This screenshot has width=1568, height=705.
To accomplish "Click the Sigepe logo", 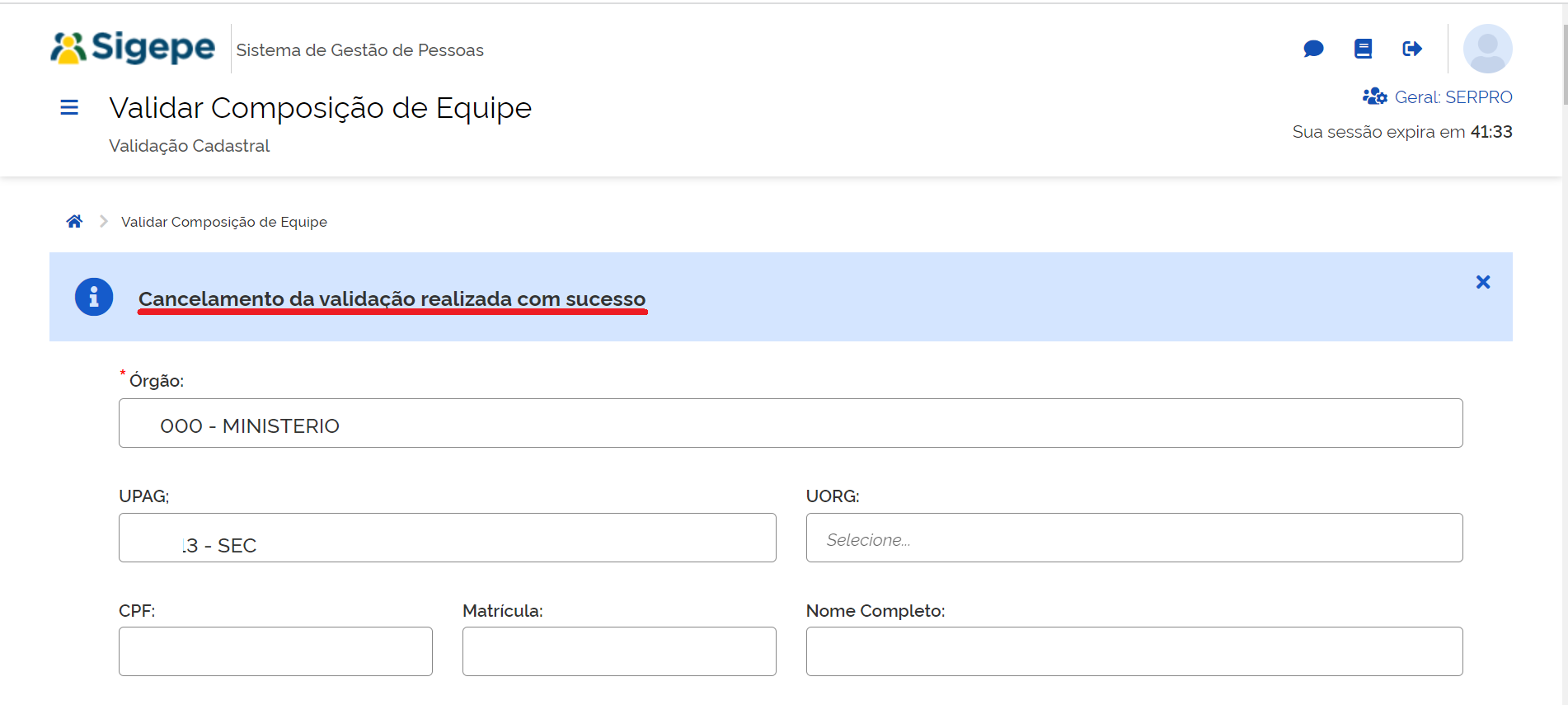I will click(133, 48).
